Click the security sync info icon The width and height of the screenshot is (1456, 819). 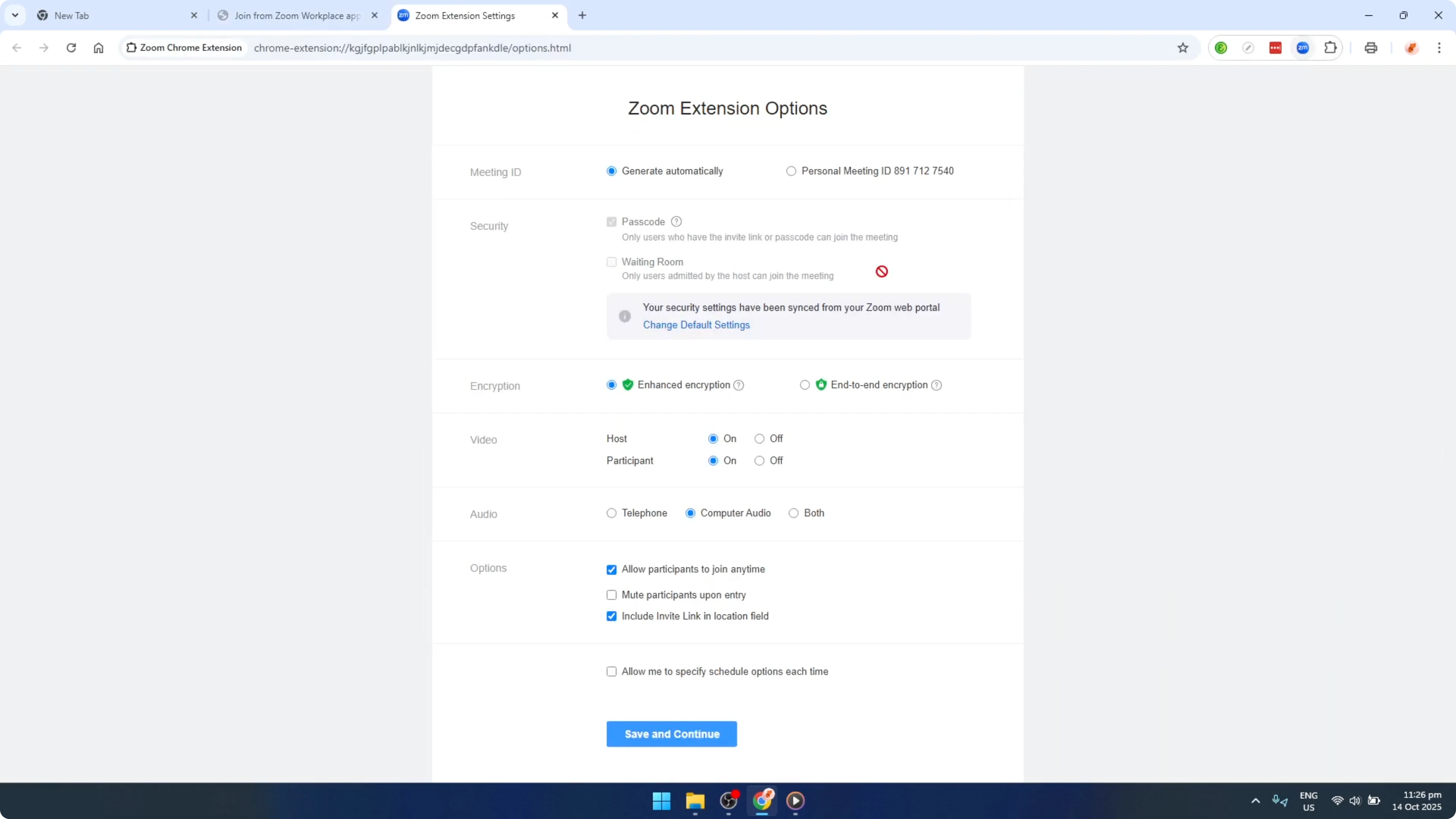tap(625, 317)
